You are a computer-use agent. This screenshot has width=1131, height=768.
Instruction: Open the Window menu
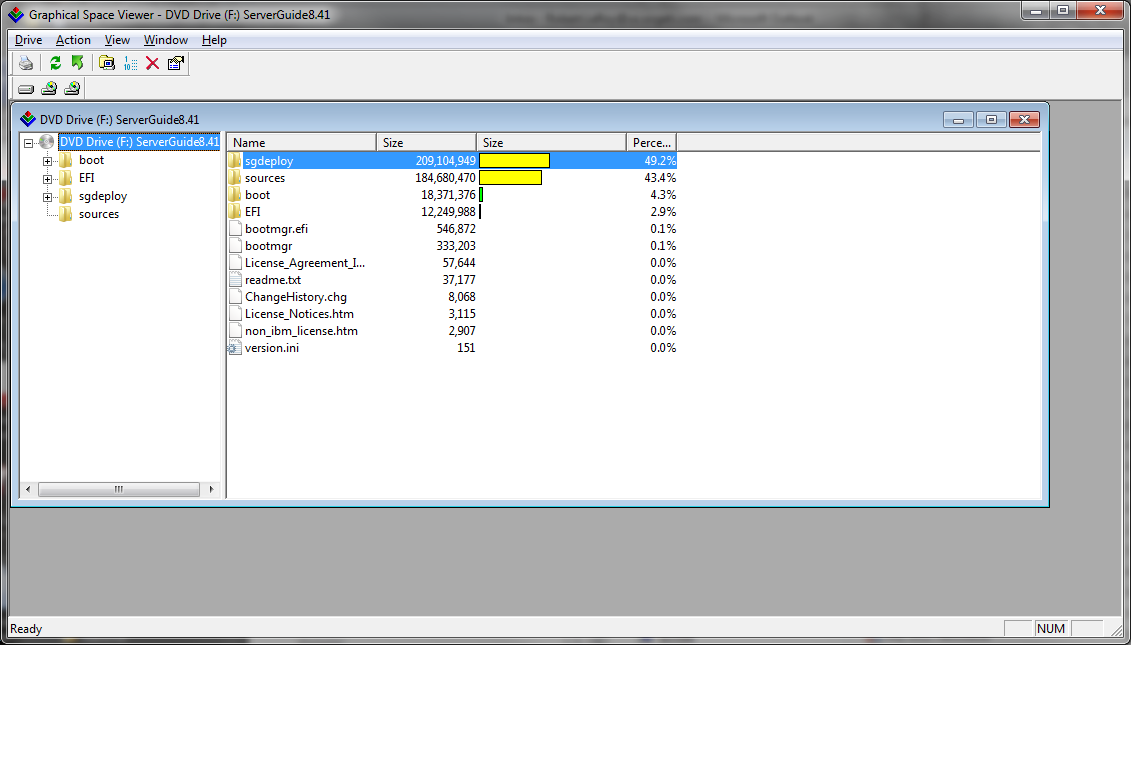point(166,40)
